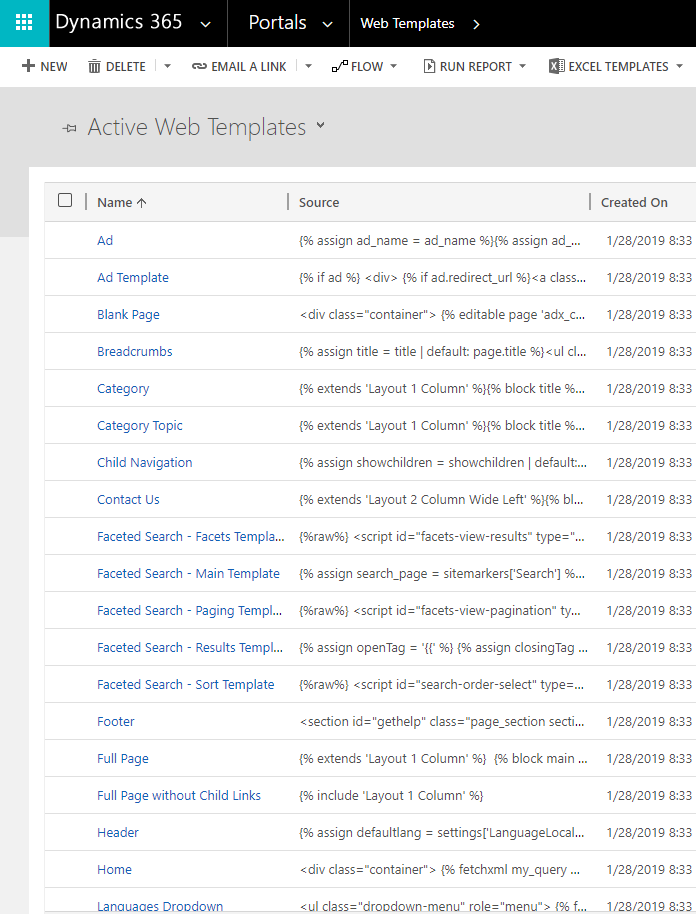
Task: Click the Web Templates breadcrumb item
Action: click(x=407, y=23)
